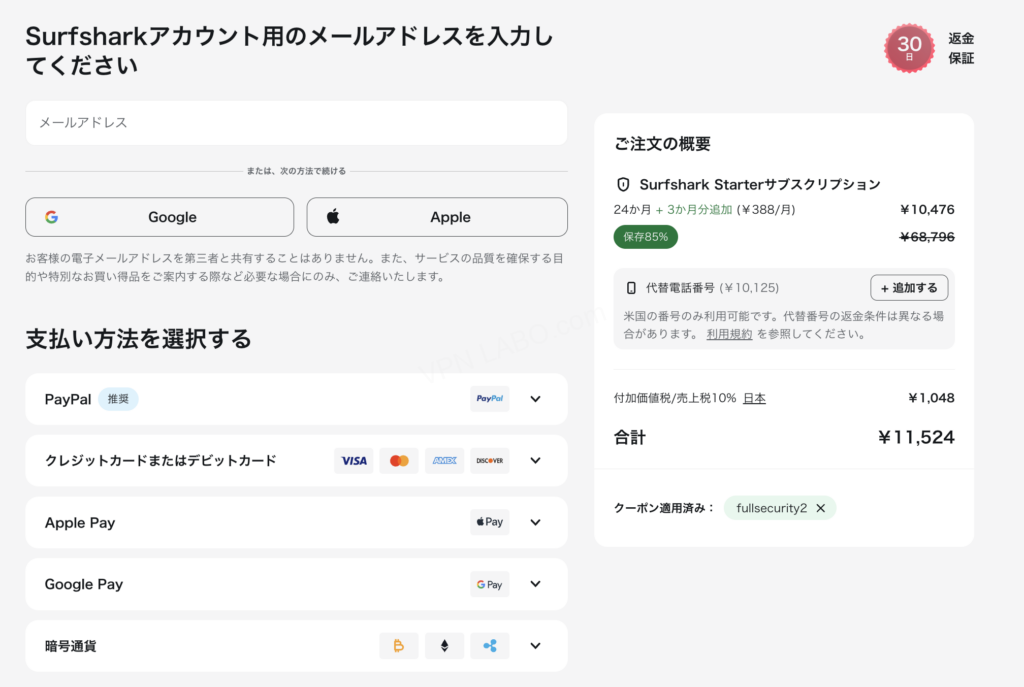Click the VISA card icon
Screen dimensions: 1024x687
point(353,460)
